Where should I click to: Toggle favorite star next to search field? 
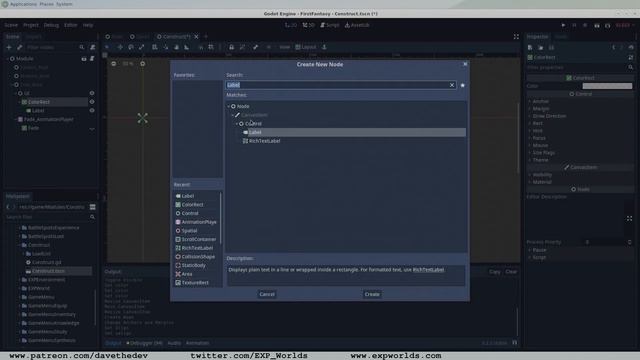[x=462, y=85]
